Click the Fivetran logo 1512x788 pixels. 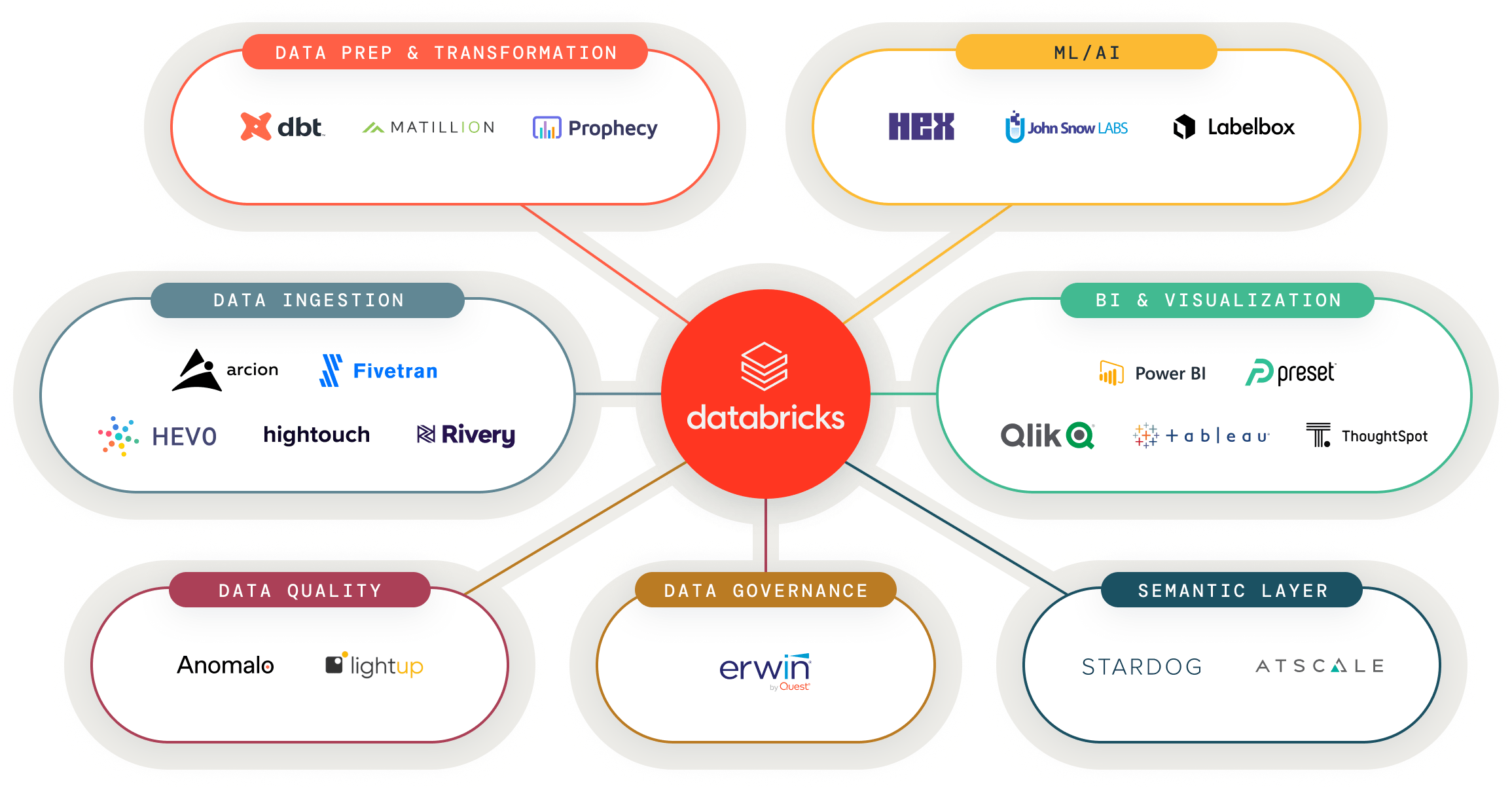378,370
